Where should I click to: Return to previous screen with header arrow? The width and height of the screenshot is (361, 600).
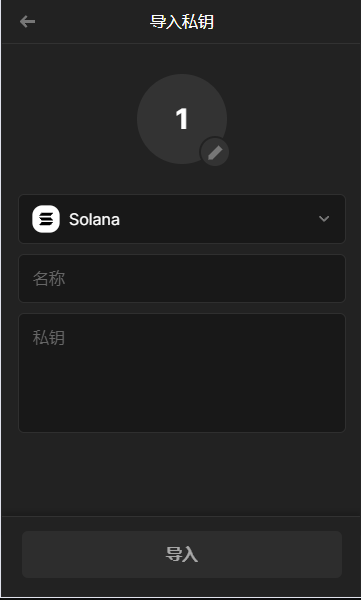[x=27, y=22]
